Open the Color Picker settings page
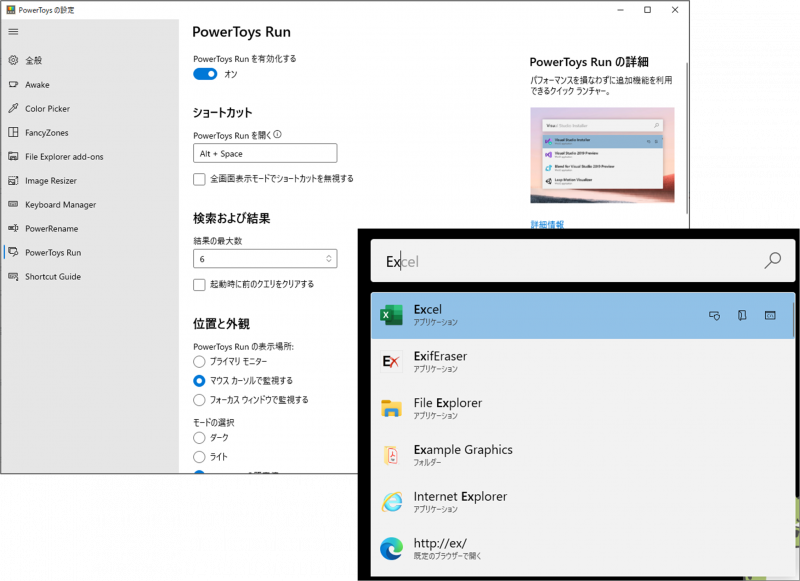The width and height of the screenshot is (800, 581). pos(89,108)
